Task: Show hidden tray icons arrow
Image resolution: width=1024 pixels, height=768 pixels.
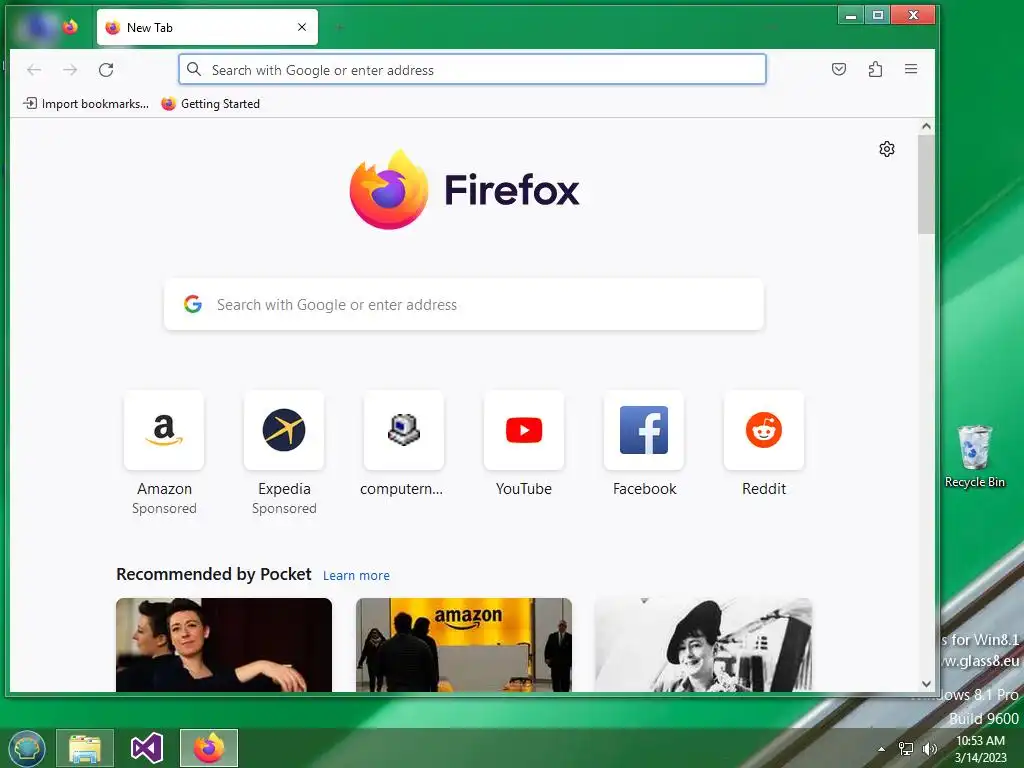Action: (882, 749)
